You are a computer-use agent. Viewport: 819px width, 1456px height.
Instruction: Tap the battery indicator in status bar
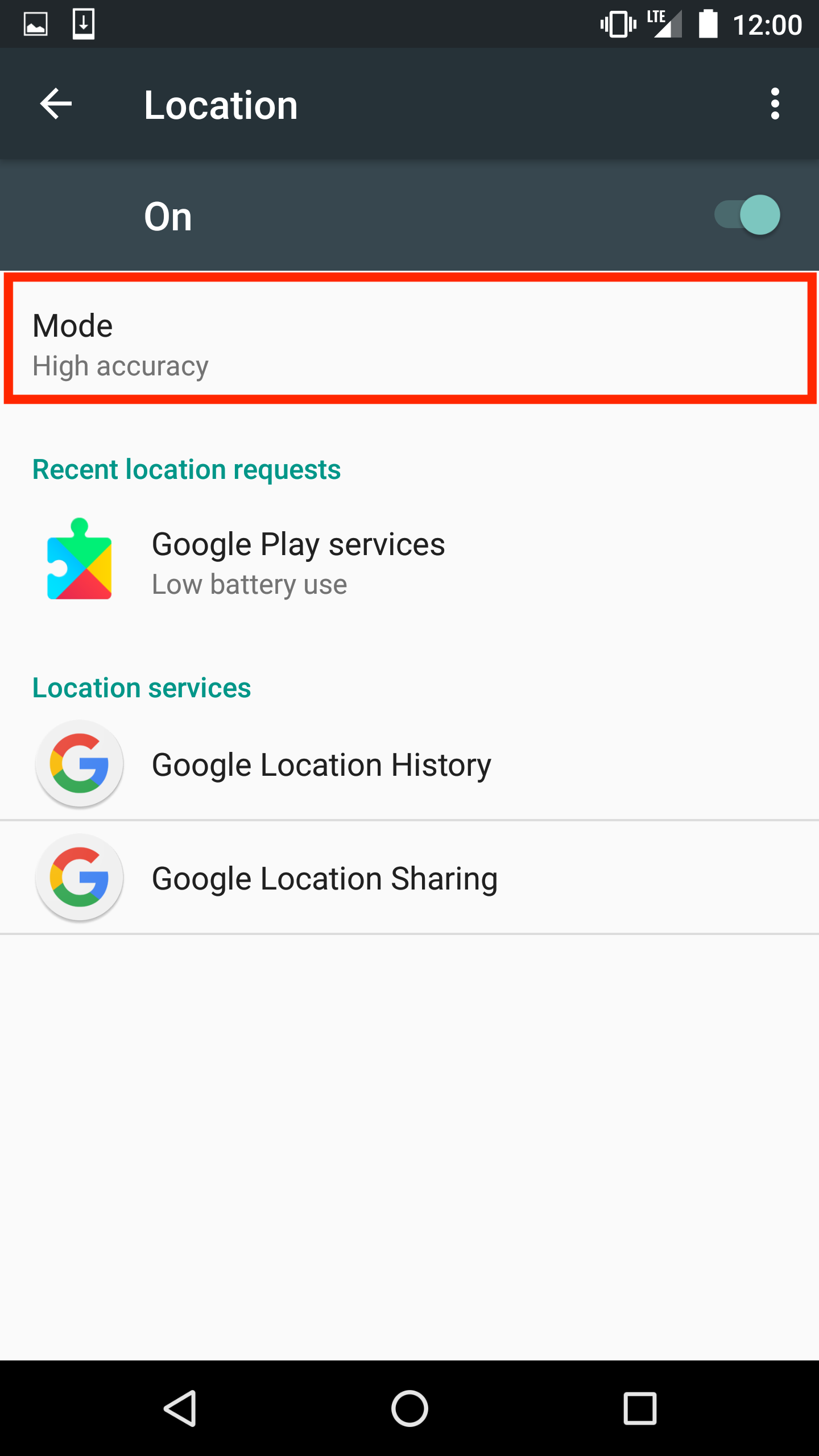[708, 24]
